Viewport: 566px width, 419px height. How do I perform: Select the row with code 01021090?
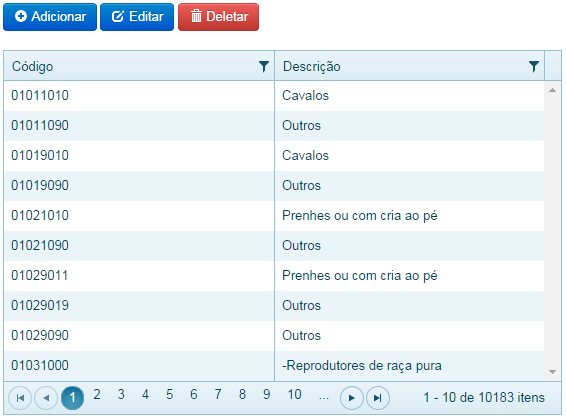(274, 245)
